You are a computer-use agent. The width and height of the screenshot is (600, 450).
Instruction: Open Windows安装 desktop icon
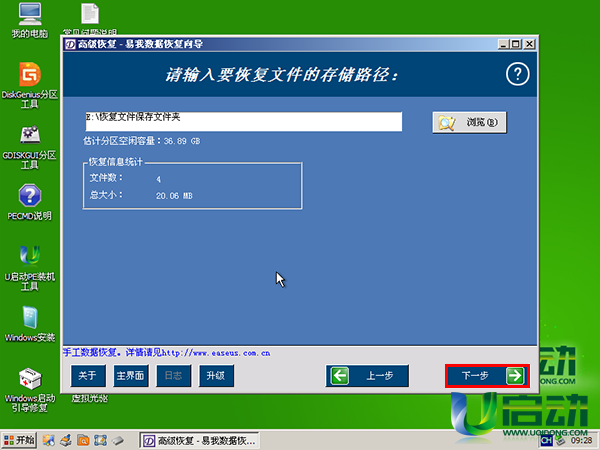click(x=30, y=320)
